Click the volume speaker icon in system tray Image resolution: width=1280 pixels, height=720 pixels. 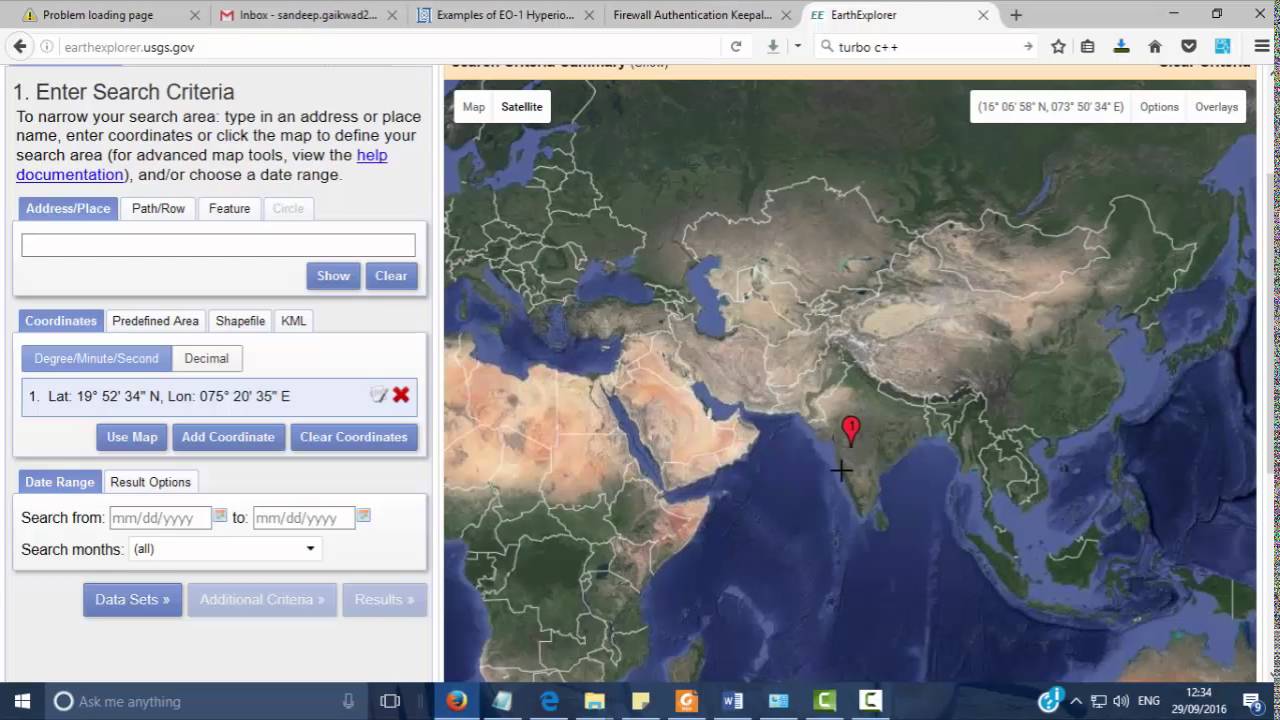(1120, 701)
